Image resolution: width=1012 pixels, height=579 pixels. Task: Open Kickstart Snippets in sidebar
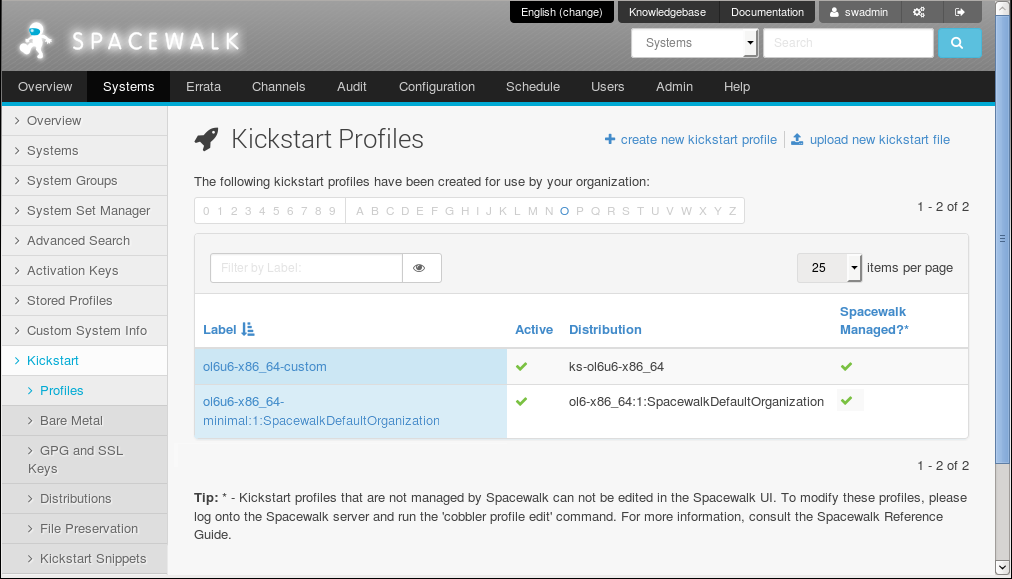[85, 559]
